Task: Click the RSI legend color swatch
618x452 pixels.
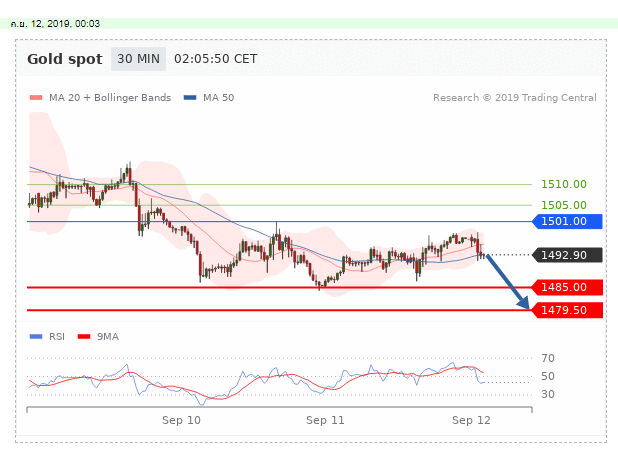Action: coord(36,337)
